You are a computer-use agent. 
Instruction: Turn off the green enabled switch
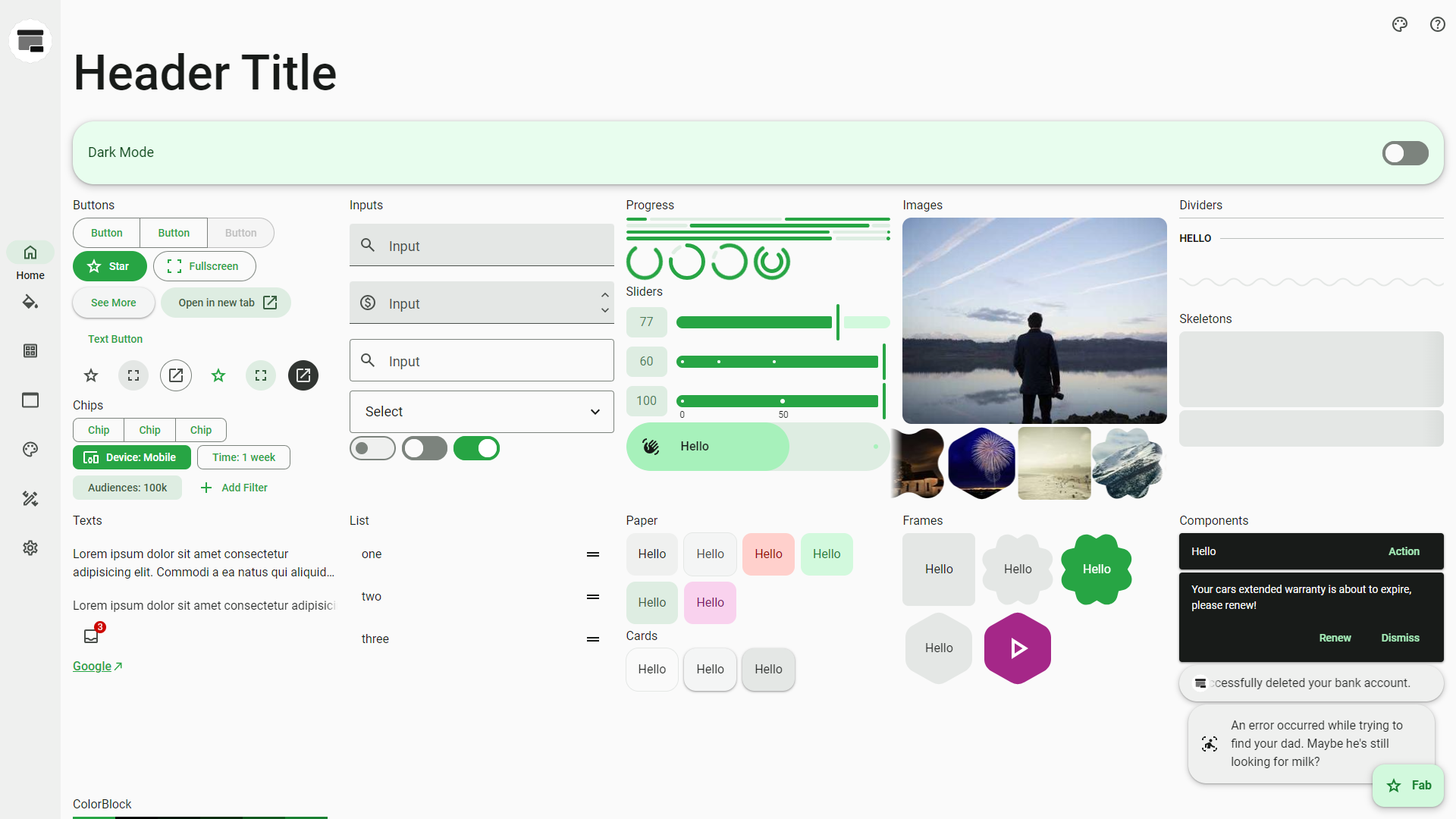[x=476, y=448]
